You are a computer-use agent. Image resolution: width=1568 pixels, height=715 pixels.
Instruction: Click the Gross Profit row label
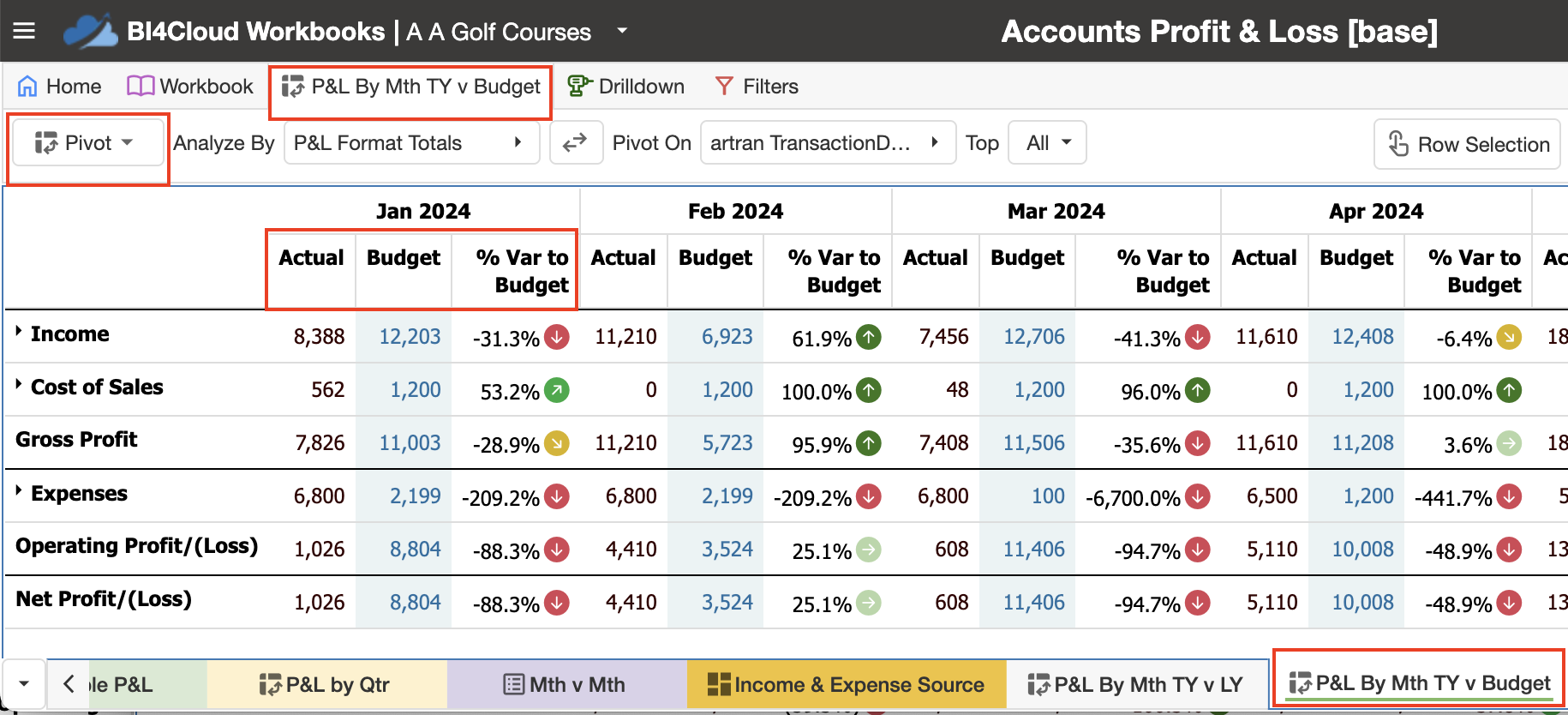(76, 440)
